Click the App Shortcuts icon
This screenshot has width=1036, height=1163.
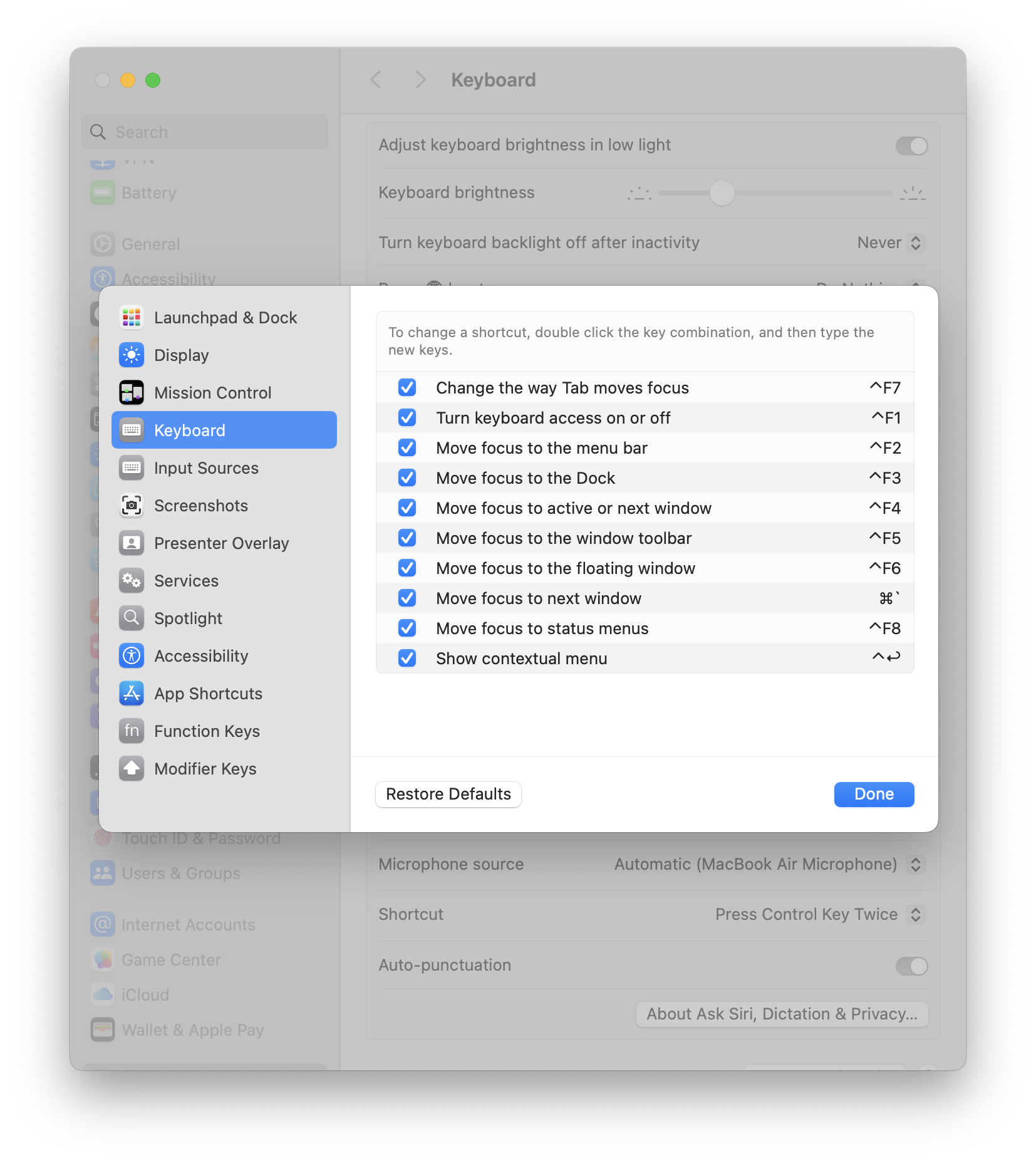click(x=132, y=694)
